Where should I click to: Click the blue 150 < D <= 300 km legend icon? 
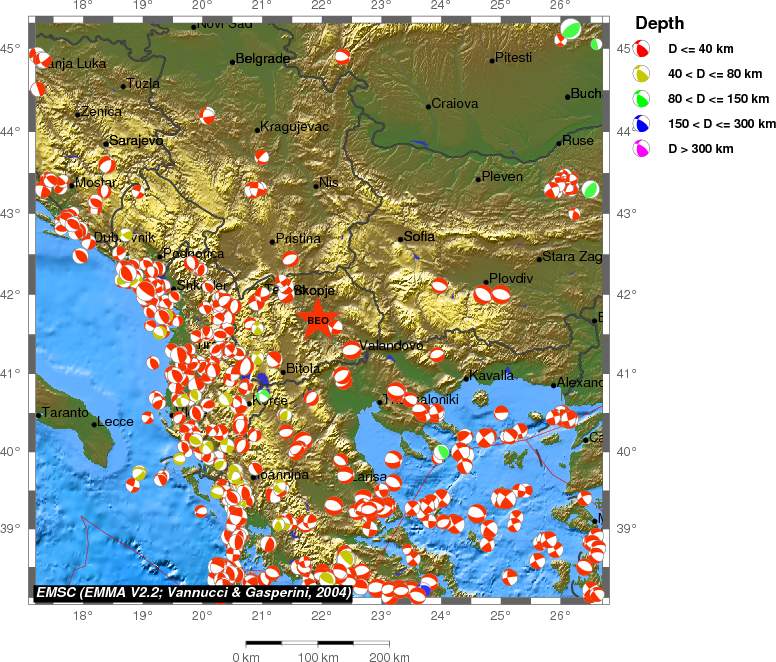tap(641, 124)
